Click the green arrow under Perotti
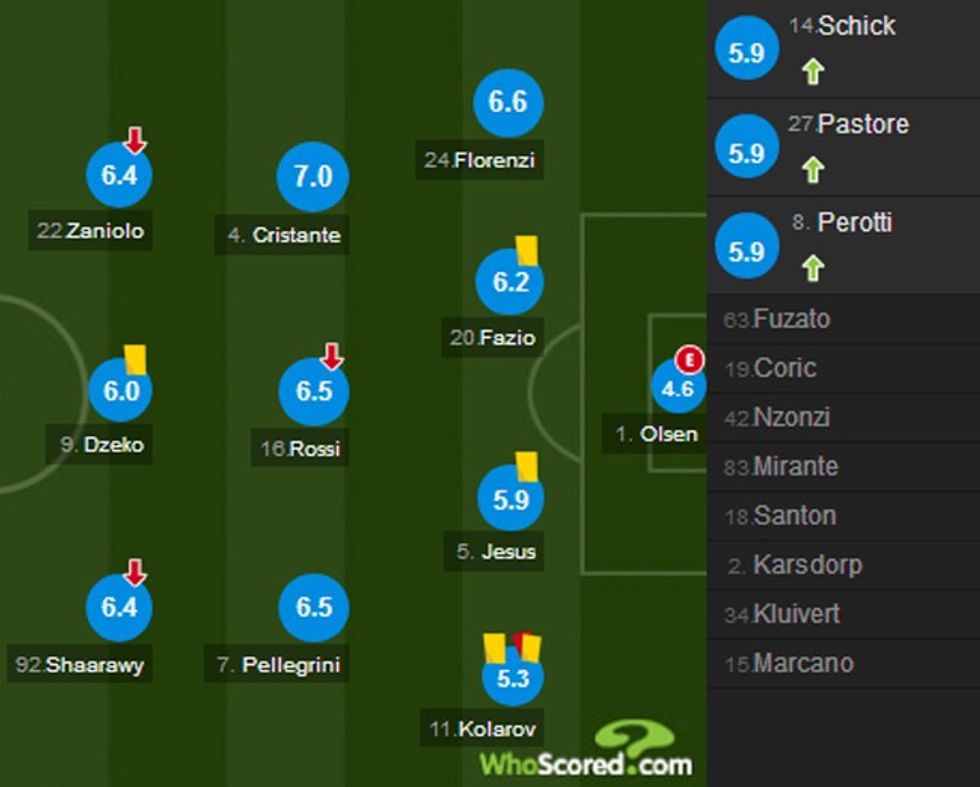The height and width of the screenshot is (787, 980). tap(813, 267)
